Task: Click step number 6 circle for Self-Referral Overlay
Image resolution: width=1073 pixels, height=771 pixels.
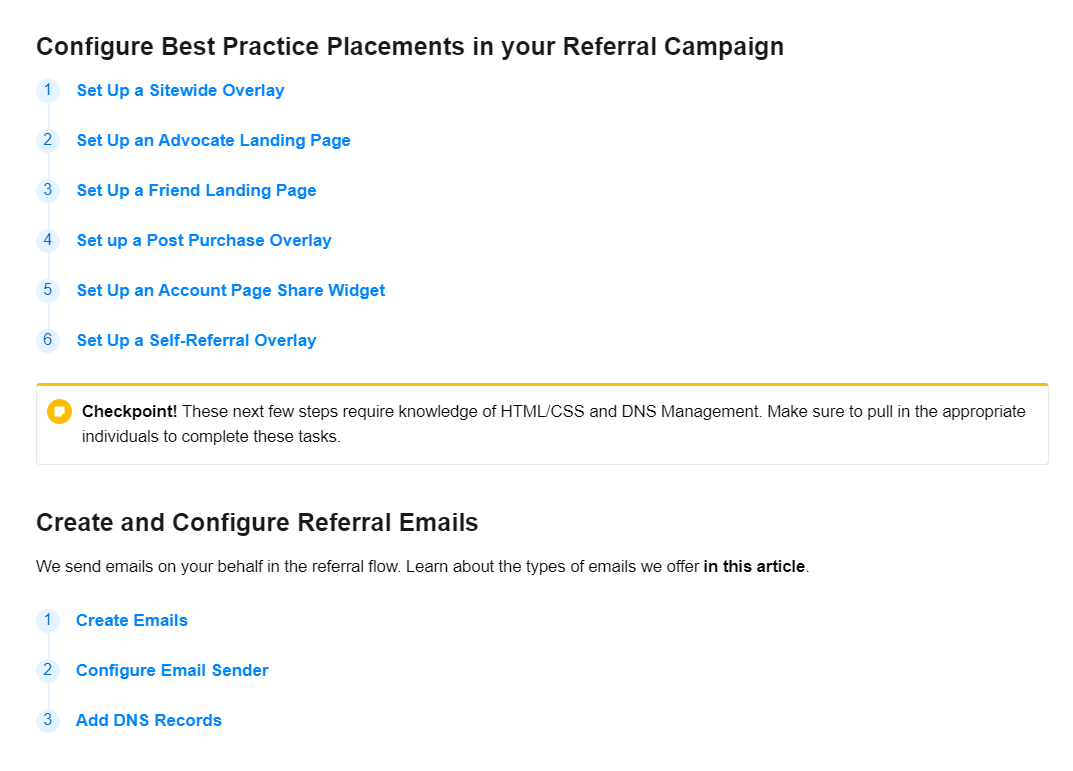Action: (48, 340)
